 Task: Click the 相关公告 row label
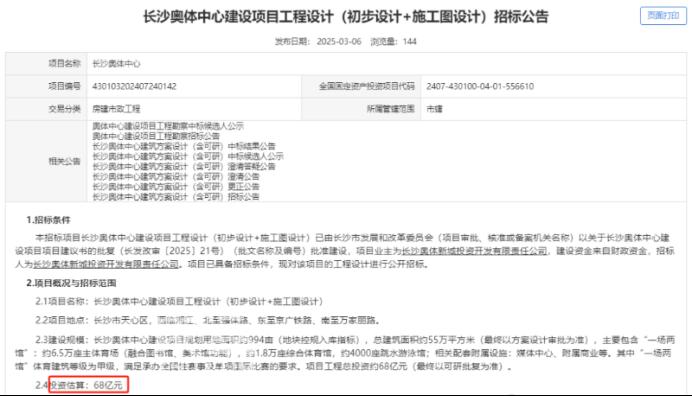64,162
